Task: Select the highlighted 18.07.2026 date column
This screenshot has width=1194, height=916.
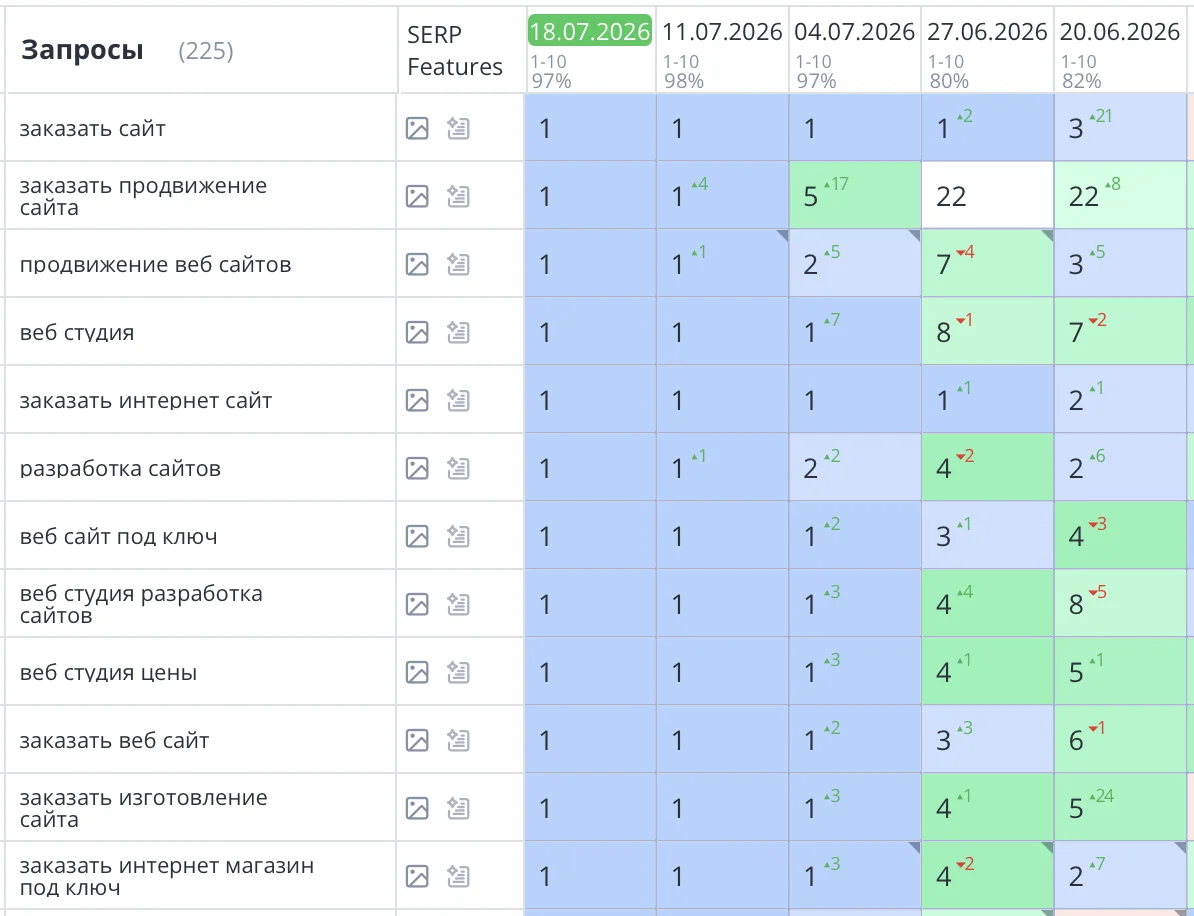Action: point(590,31)
